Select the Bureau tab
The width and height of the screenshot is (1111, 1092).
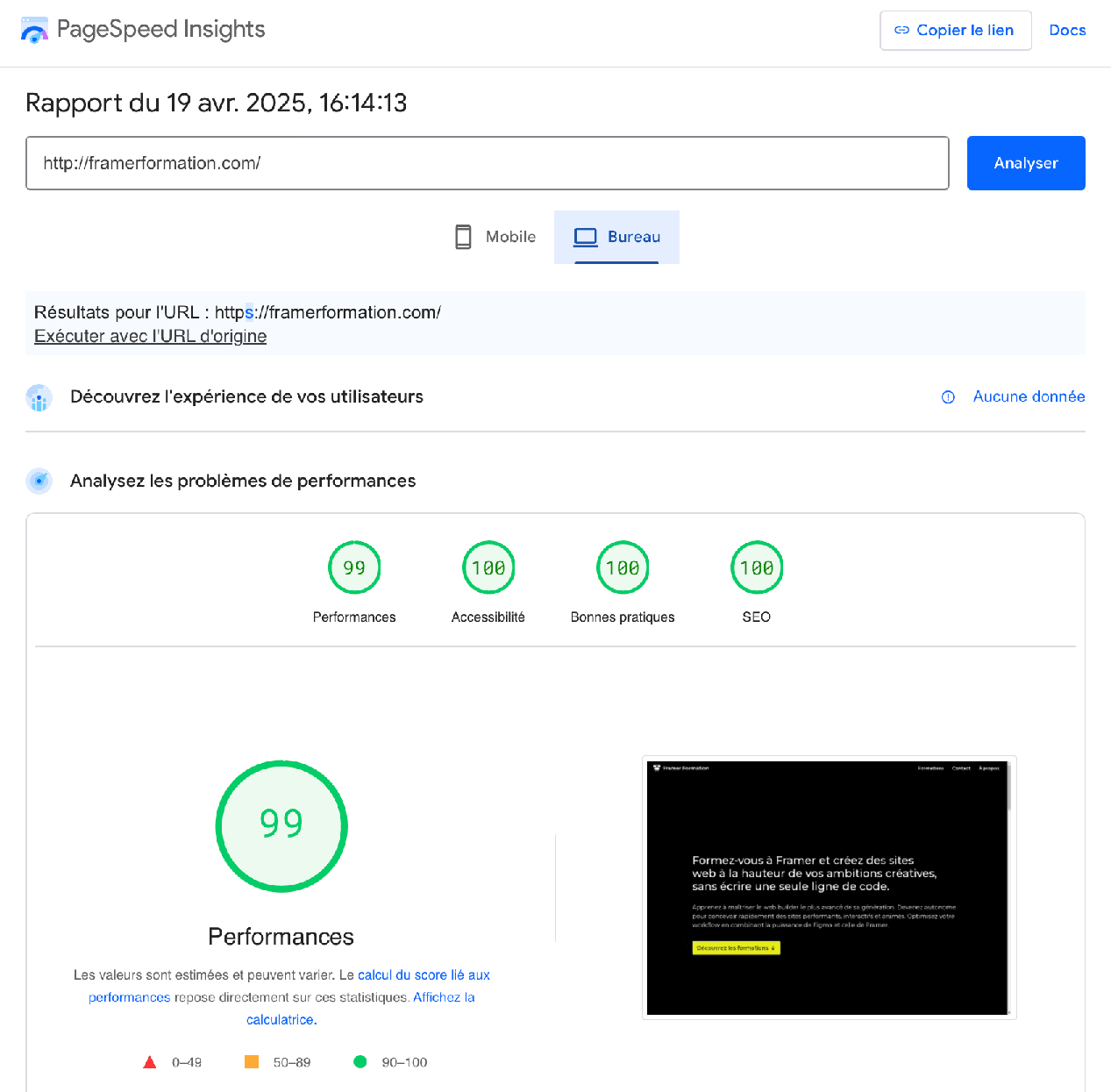[616, 237]
